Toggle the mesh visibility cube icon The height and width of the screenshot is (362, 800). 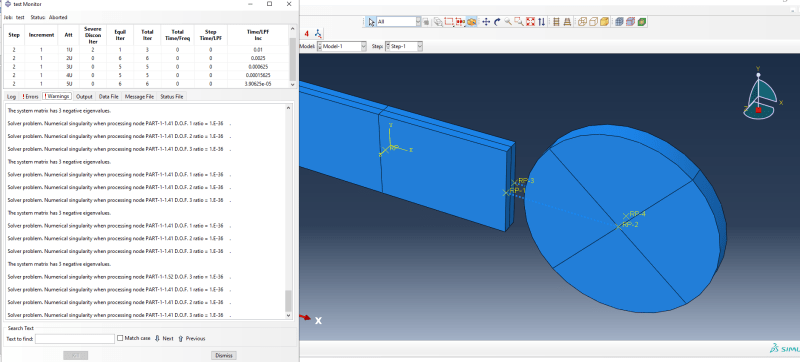(x=619, y=21)
